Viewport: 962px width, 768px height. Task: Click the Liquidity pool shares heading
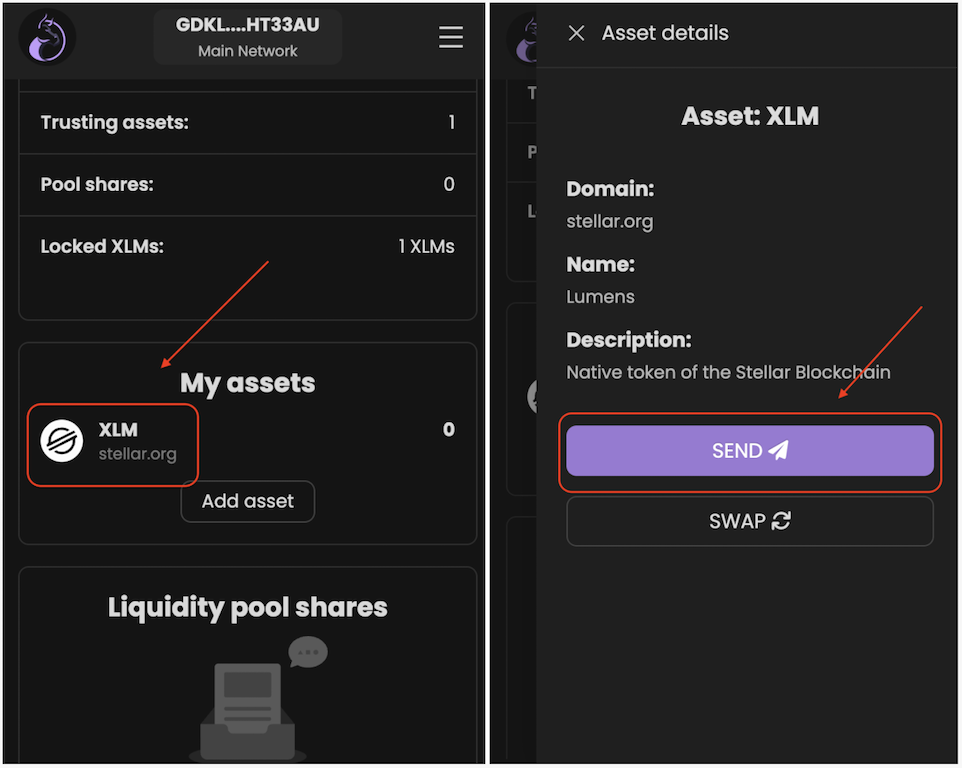point(248,607)
